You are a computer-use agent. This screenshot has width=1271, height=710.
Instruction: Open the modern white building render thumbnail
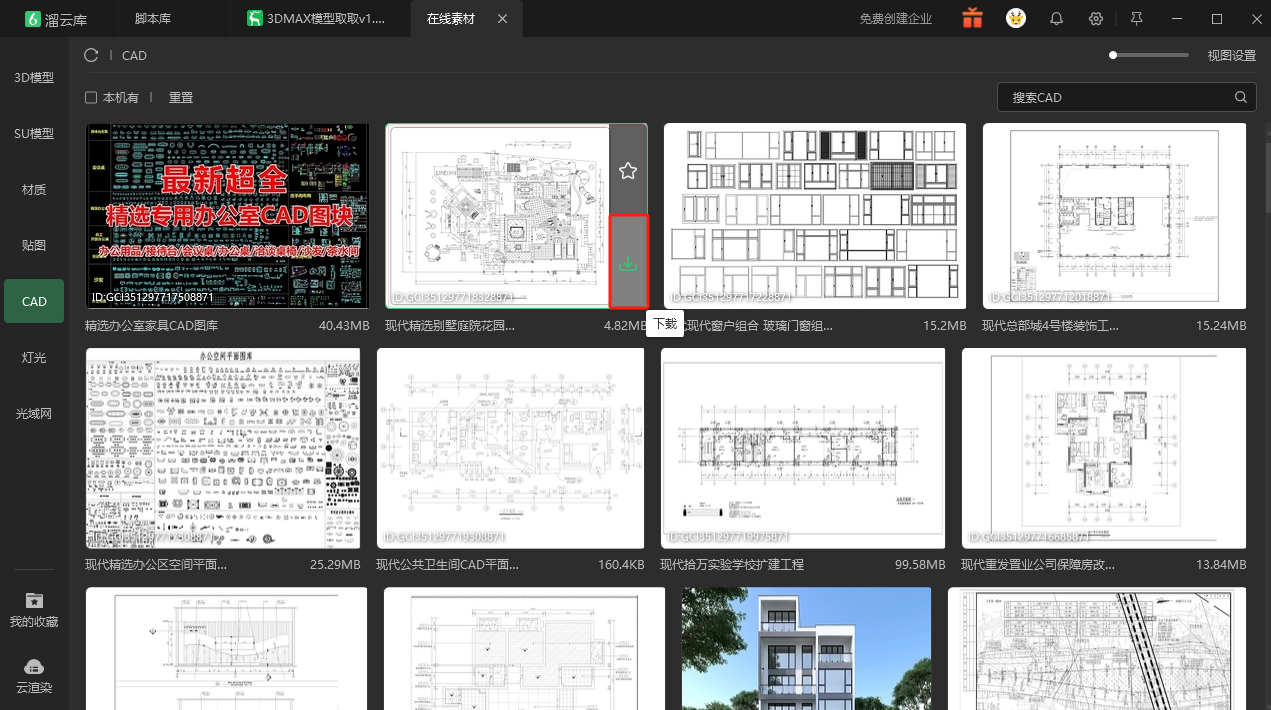click(807, 648)
